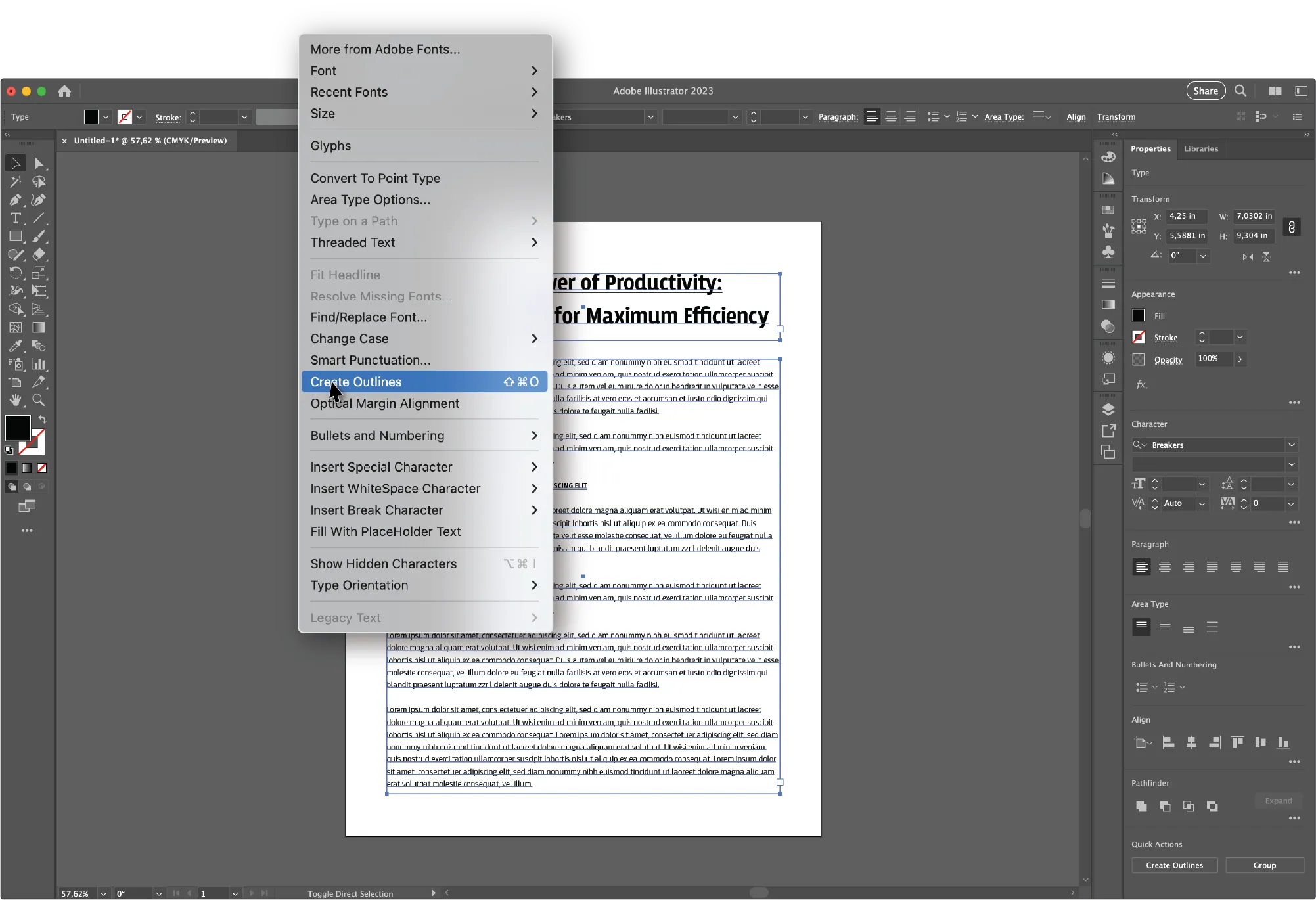Image resolution: width=1316 pixels, height=900 pixels.
Task: Select the Zoom tool
Action: pyautogui.click(x=39, y=400)
